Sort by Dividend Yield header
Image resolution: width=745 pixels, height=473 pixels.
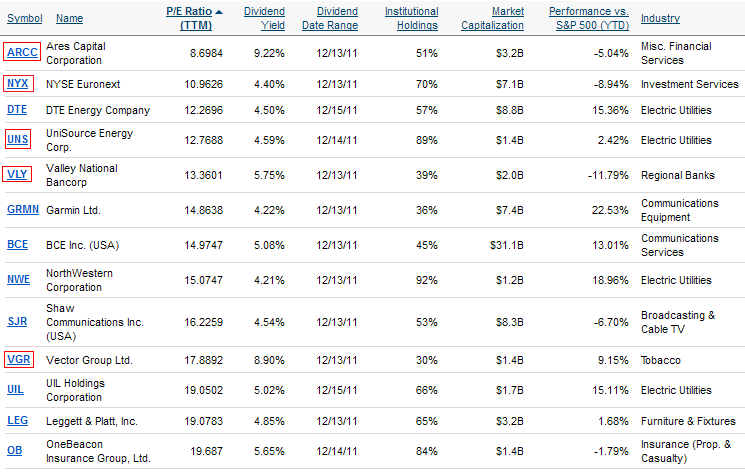[x=264, y=19]
